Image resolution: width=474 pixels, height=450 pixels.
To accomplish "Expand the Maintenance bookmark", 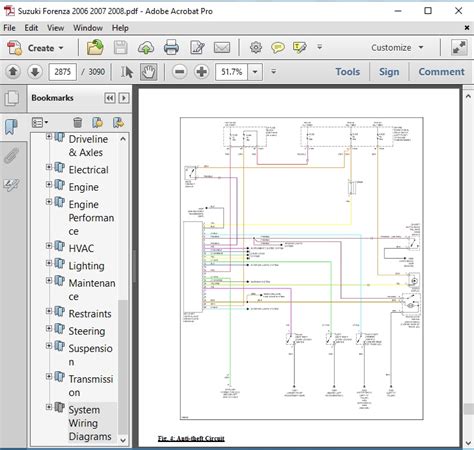I will 49,280.
